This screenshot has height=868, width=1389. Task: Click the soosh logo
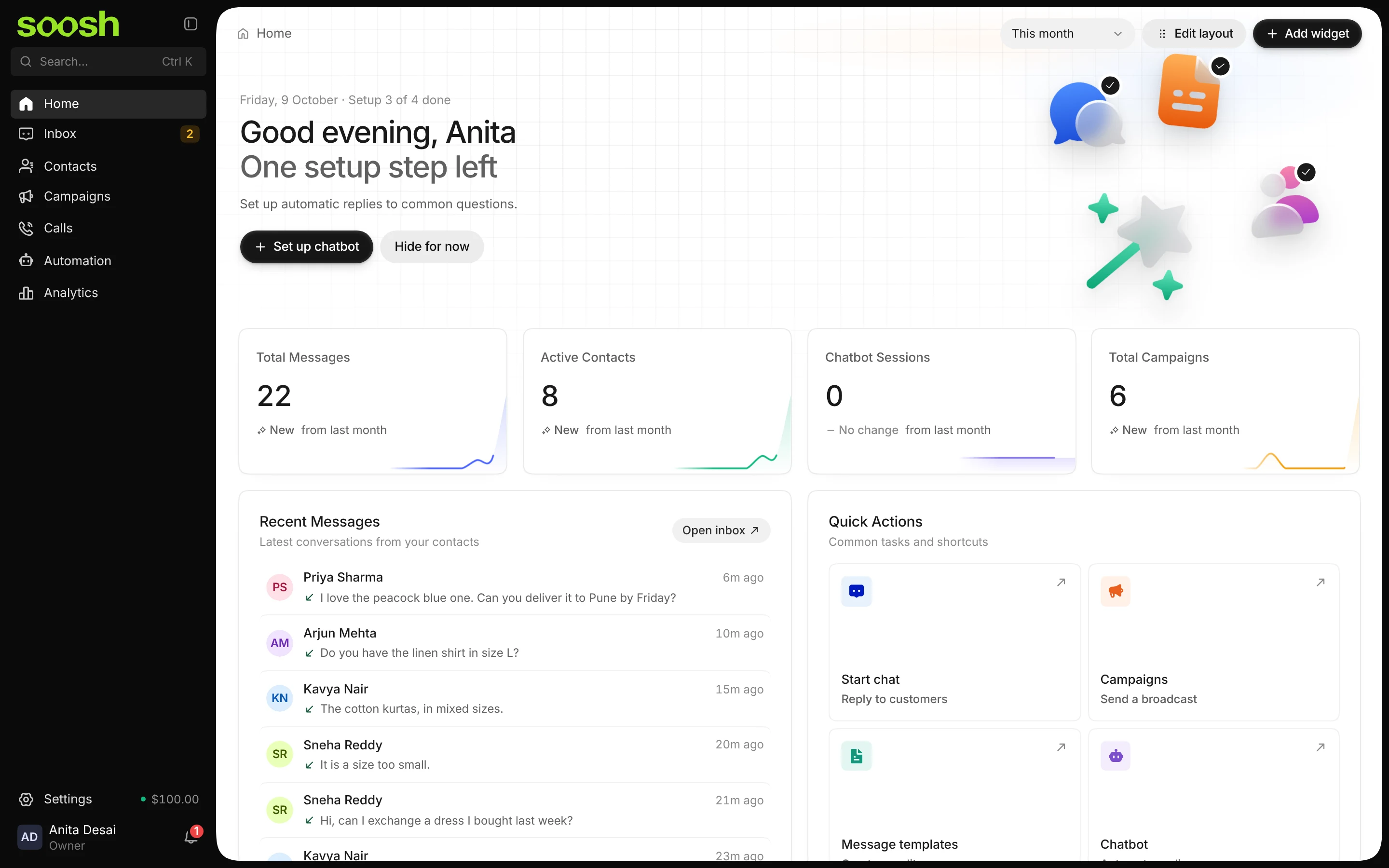pyautogui.click(x=68, y=25)
